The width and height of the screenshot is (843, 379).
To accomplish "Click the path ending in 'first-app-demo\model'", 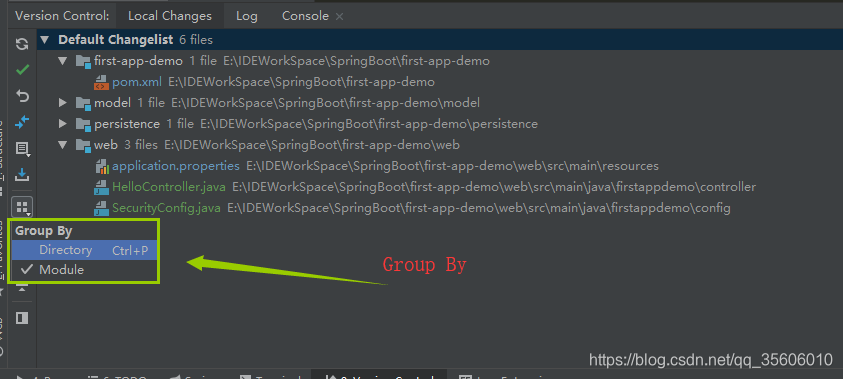I will pos(325,103).
